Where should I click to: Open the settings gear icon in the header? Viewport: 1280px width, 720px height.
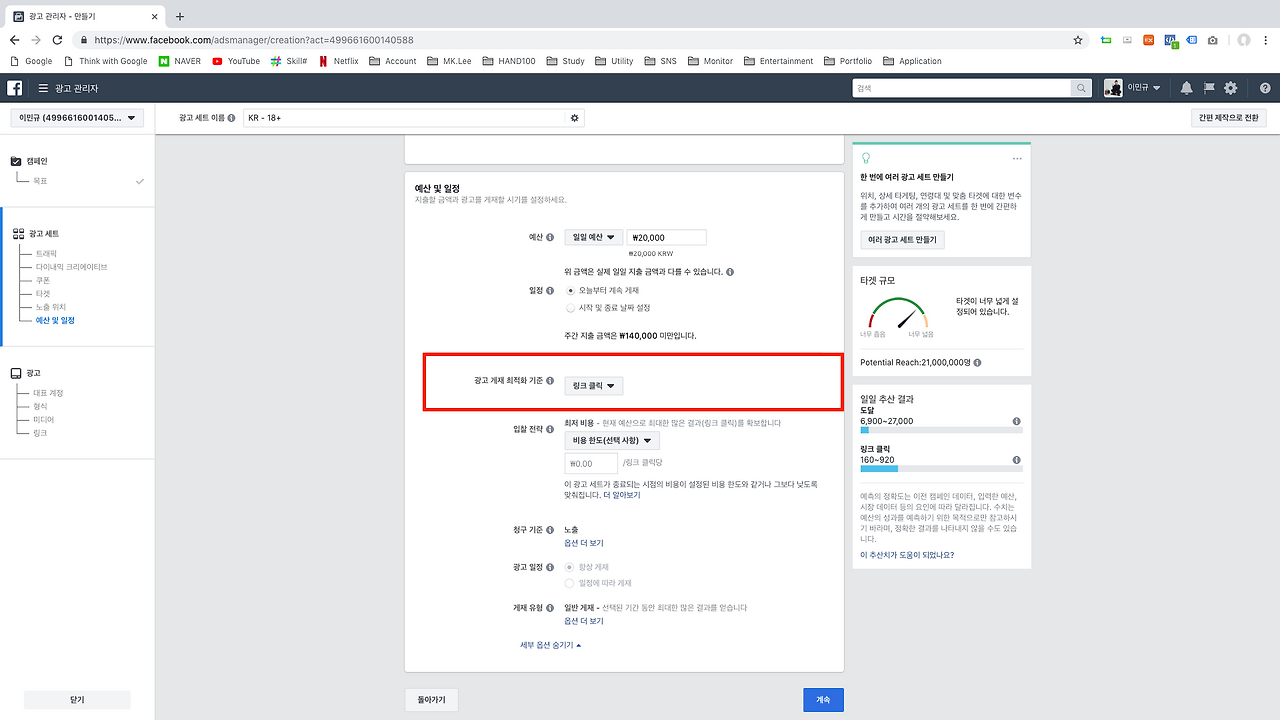1229,88
